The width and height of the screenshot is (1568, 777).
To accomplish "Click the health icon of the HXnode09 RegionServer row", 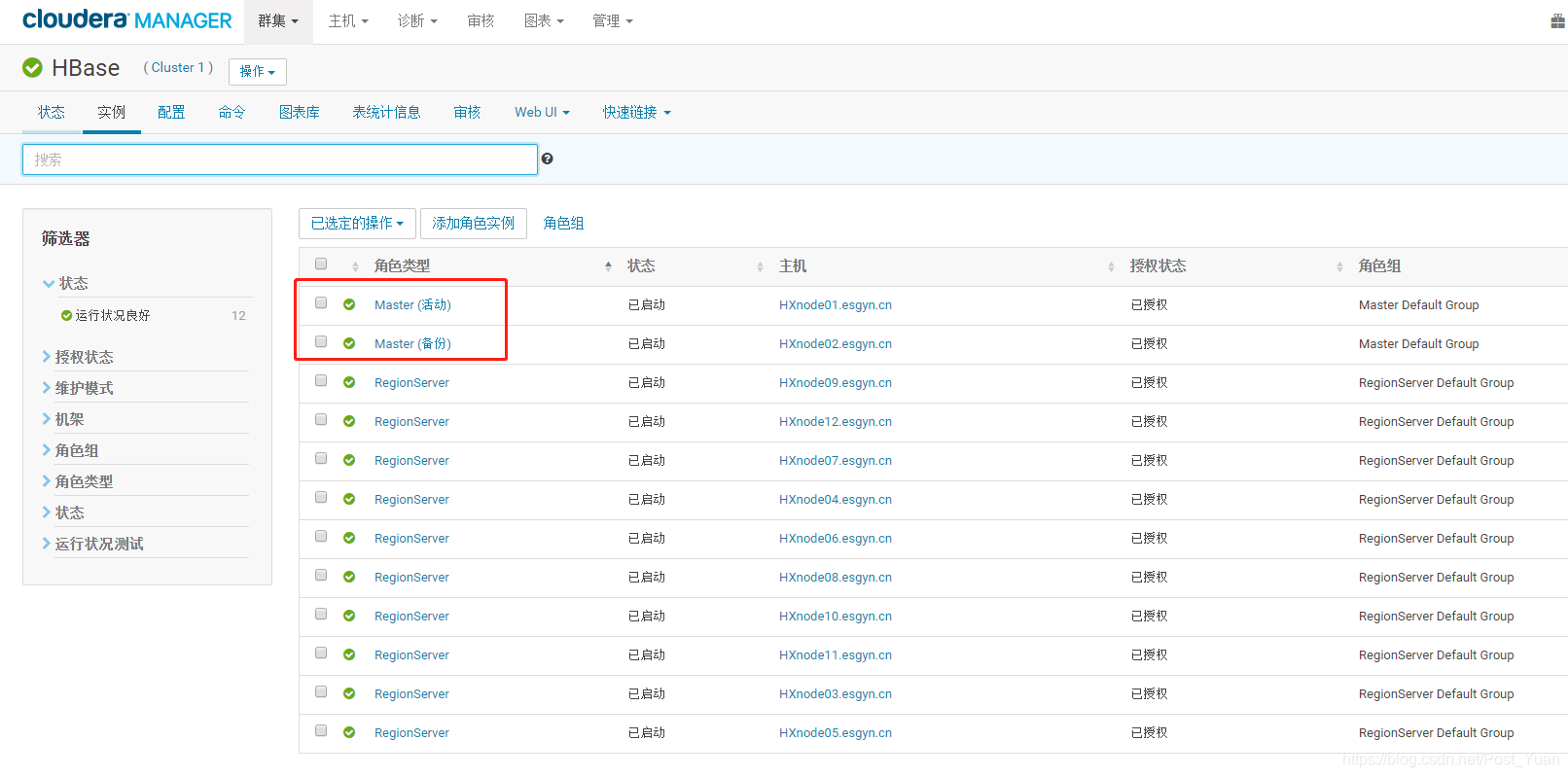I will (x=349, y=382).
